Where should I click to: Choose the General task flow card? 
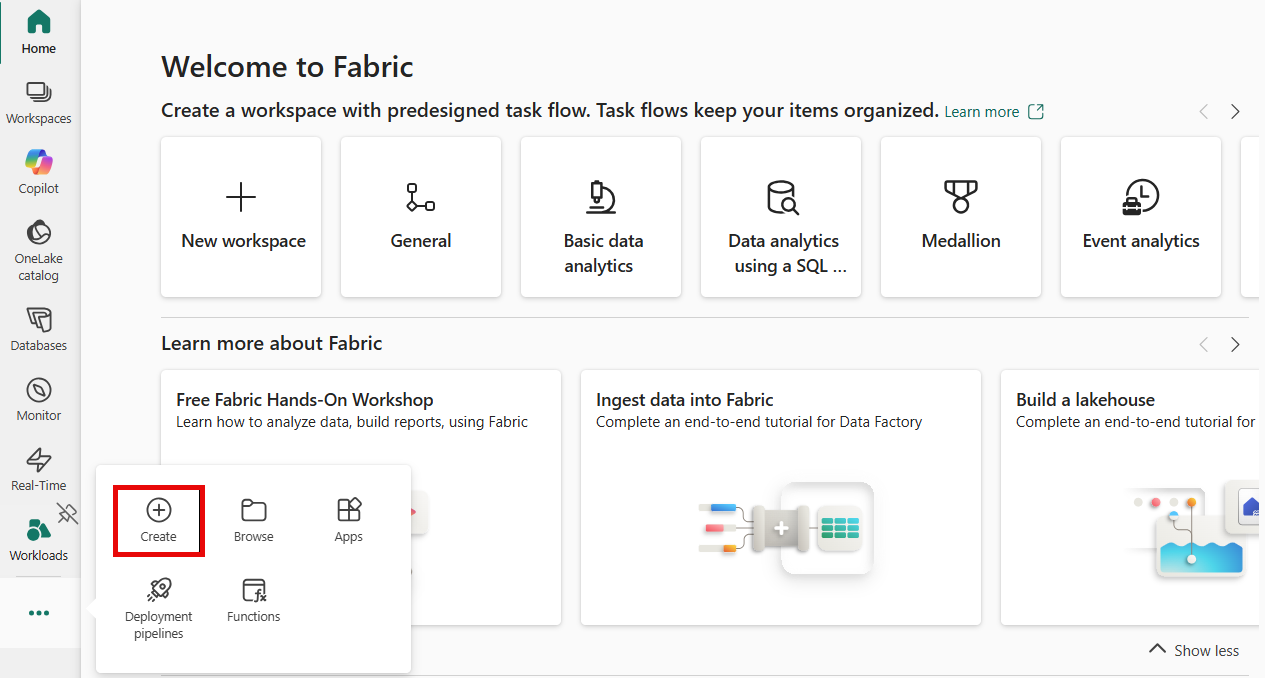(421, 217)
